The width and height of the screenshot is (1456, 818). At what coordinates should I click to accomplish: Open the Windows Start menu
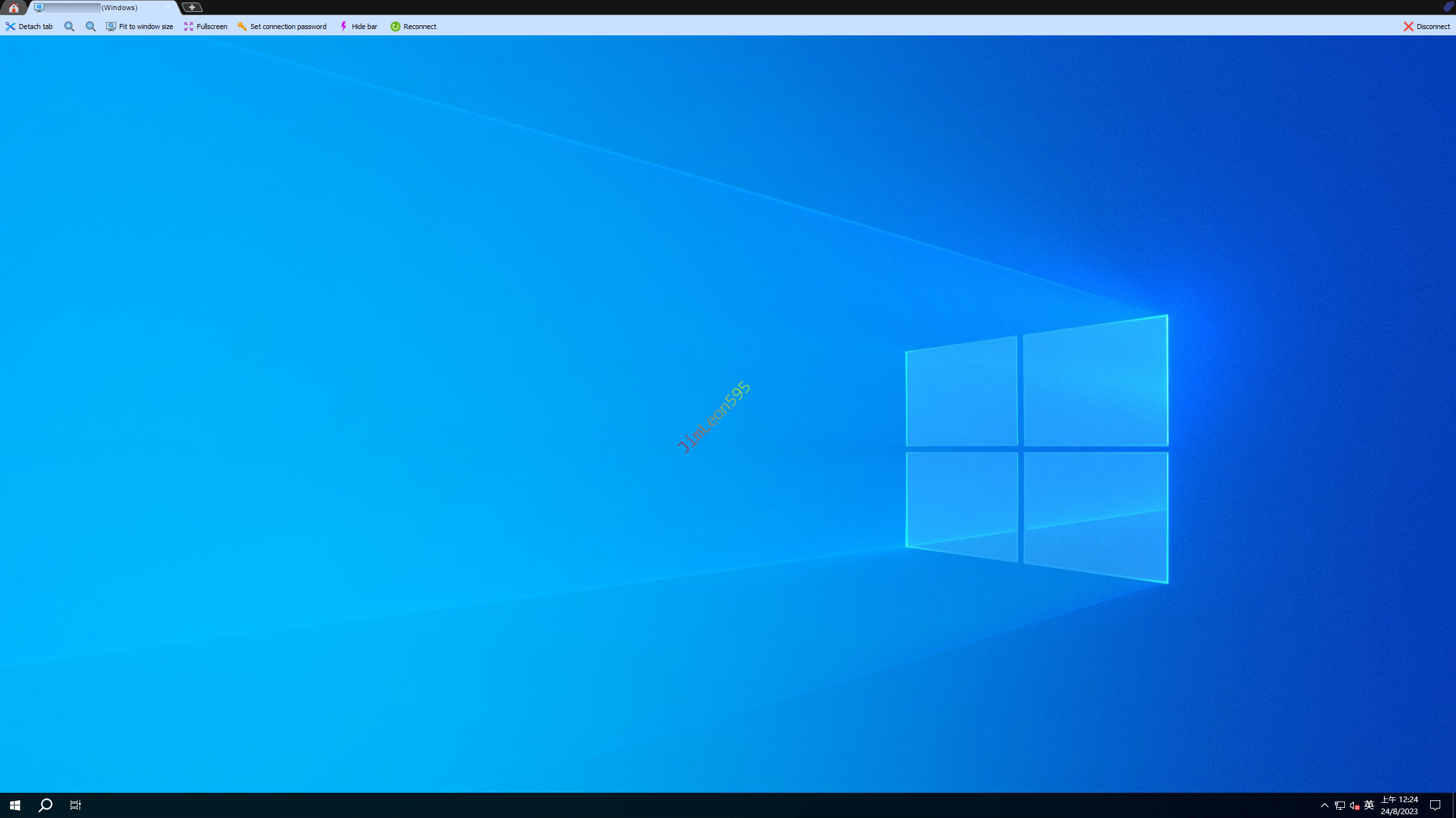[15, 805]
